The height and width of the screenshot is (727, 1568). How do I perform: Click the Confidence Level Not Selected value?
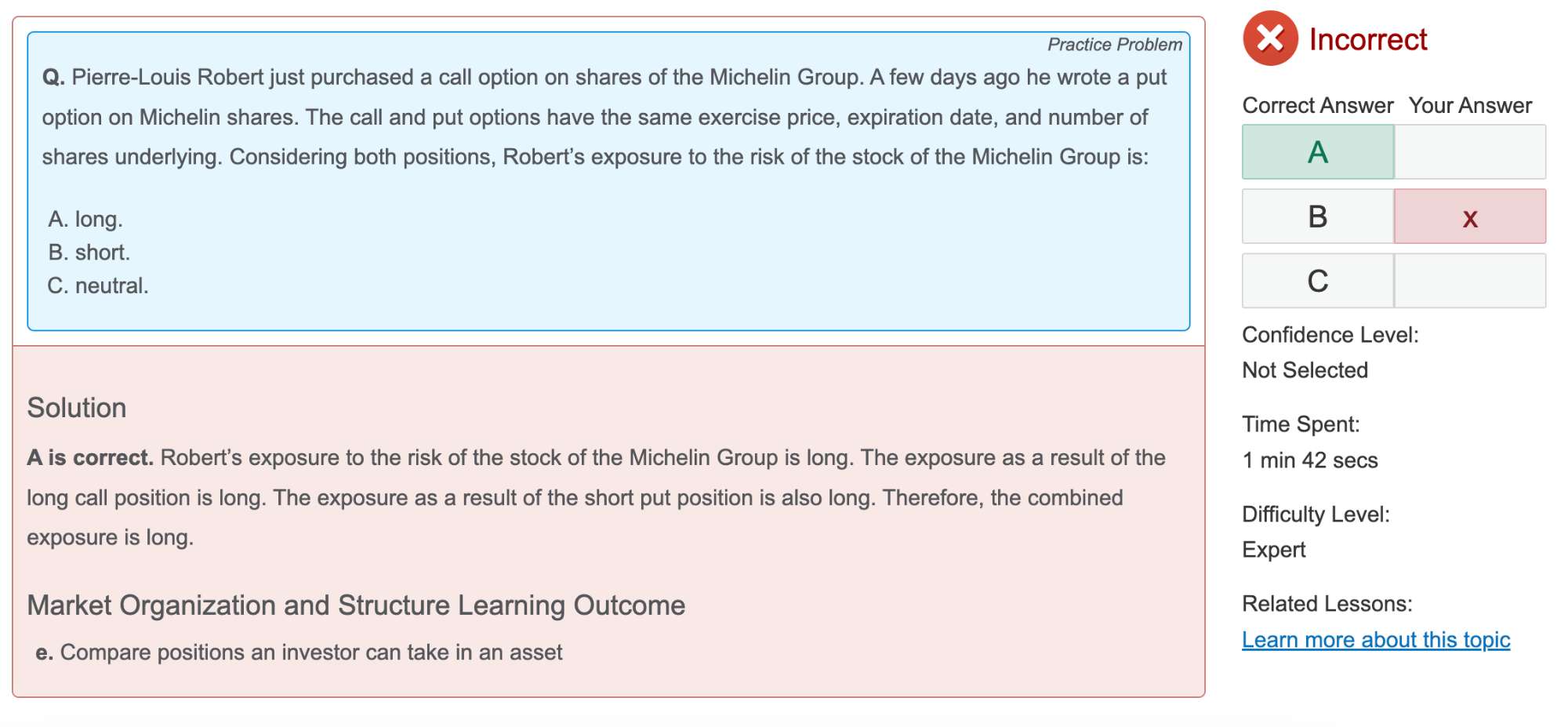point(1305,370)
